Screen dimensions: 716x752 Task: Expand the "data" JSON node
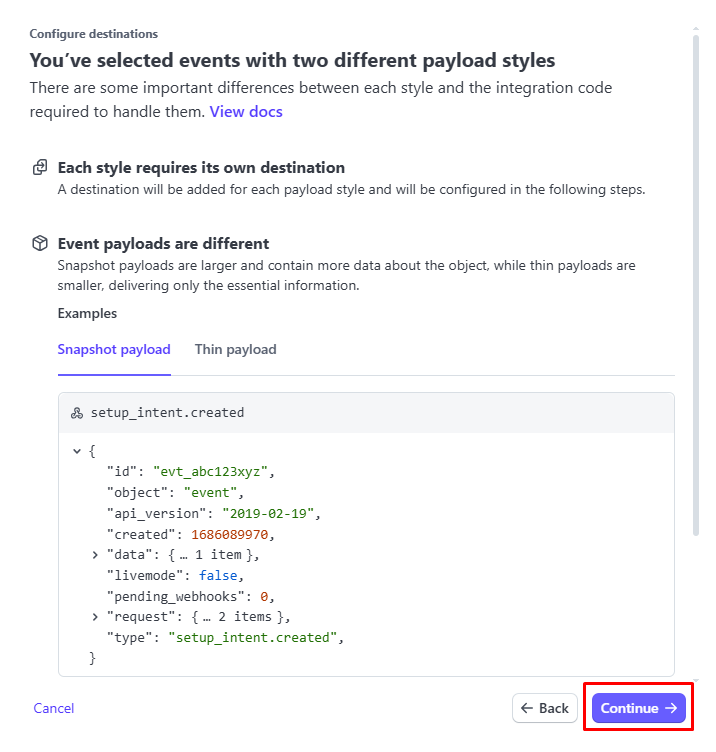96,554
